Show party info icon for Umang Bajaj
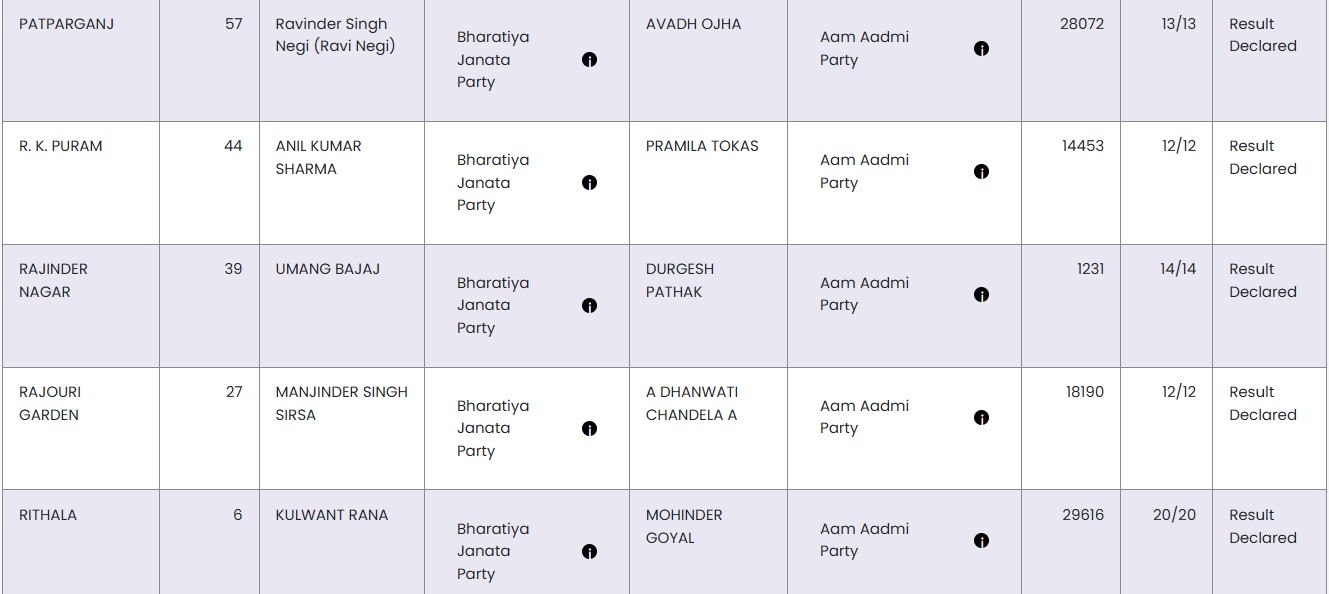1329x594 pixels. pyautogui.click(x=590, y=306)
